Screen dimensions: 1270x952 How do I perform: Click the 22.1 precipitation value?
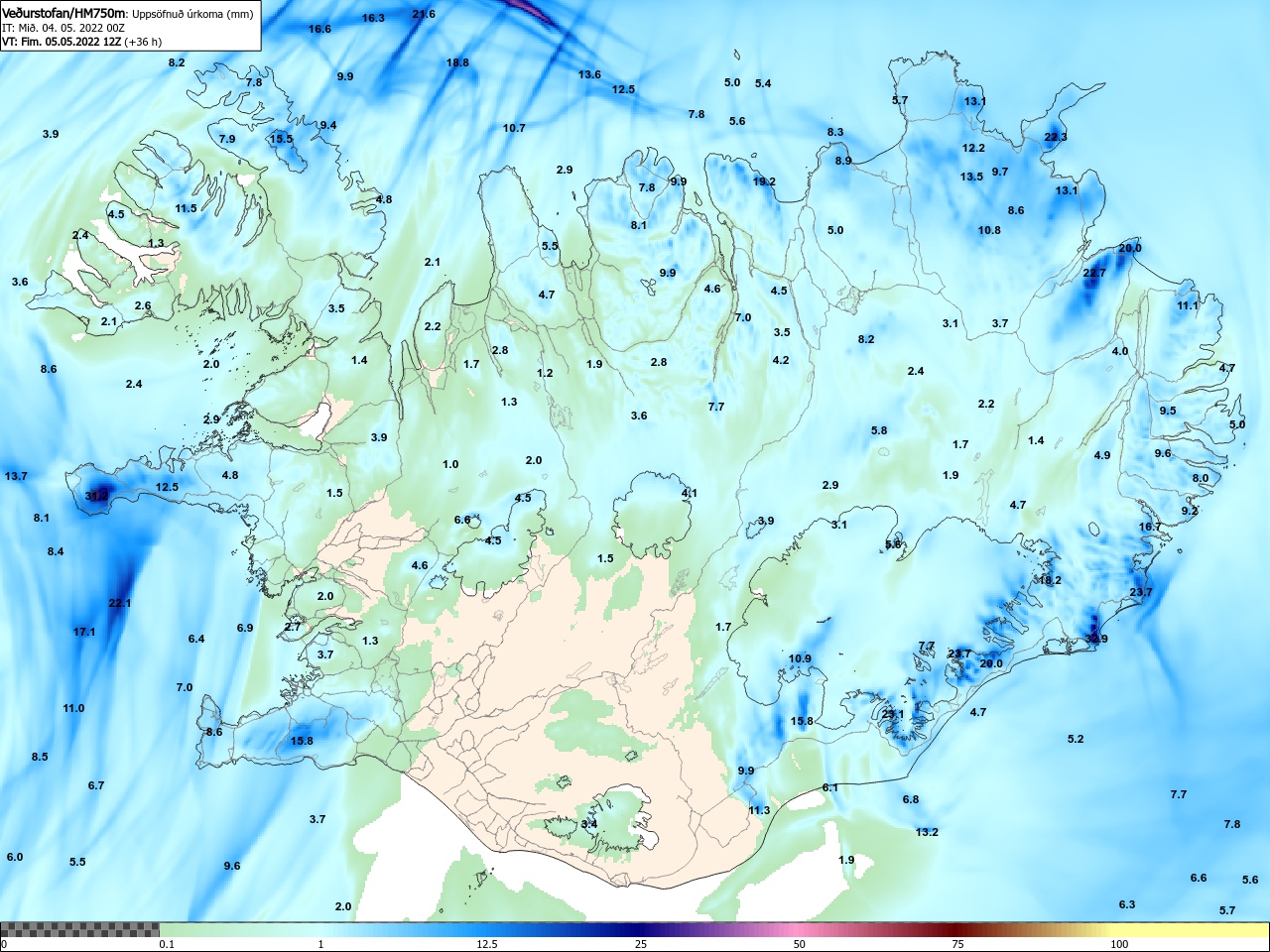(x=120, y=603)
